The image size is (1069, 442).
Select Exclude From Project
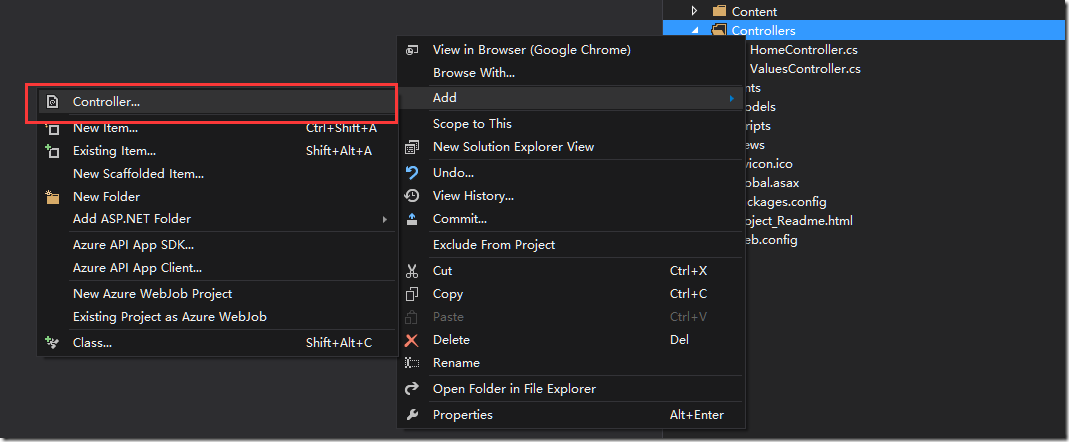pos(494,245)
